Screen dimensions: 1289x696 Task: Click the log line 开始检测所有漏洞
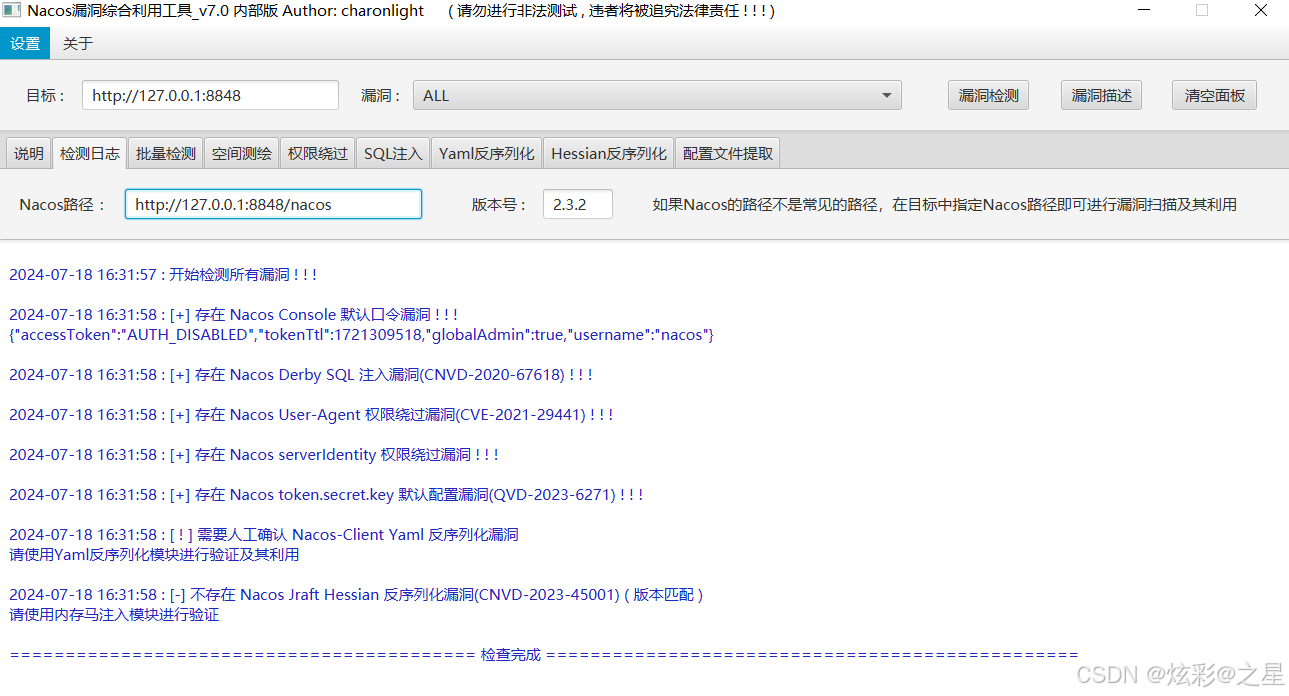163,274
